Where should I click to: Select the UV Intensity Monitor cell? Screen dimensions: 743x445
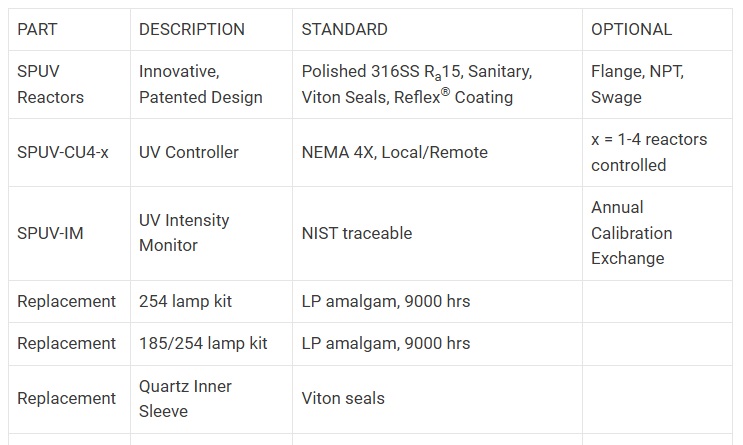(x=184, y=233)
